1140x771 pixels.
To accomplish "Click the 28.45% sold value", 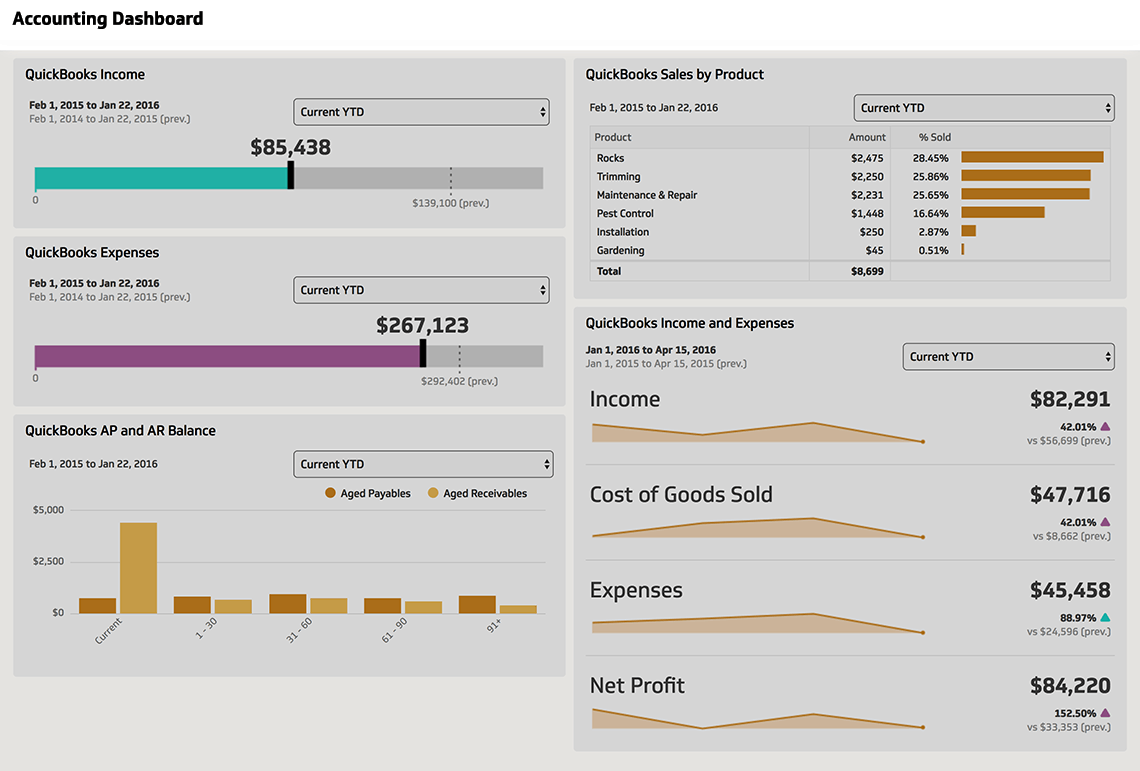I will click(931, 158).
